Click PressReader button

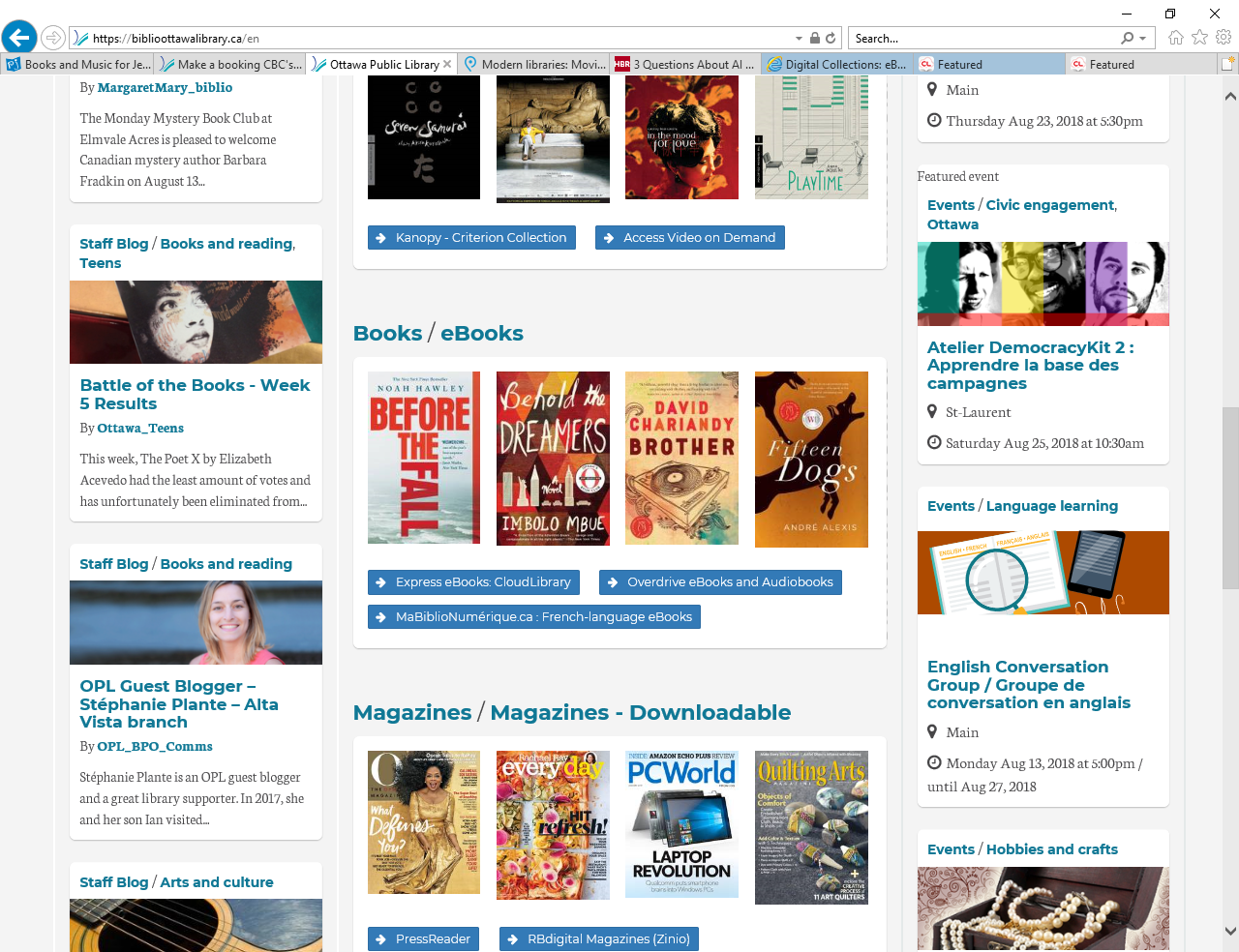pyautogui.click(x=423, y=938)
